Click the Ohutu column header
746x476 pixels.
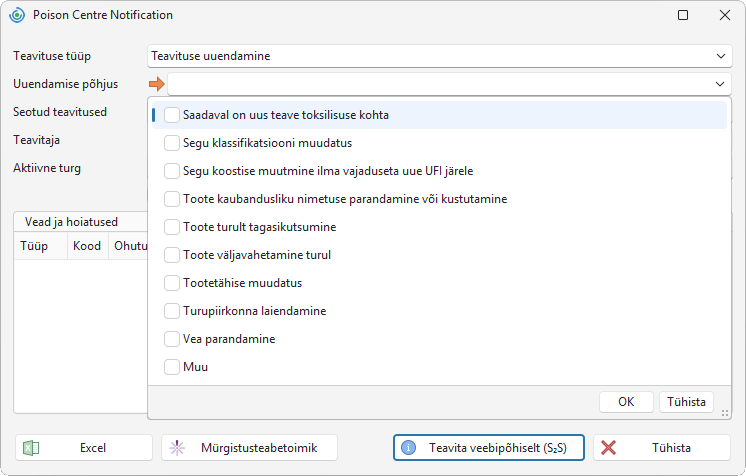click(x=128, y=246)
